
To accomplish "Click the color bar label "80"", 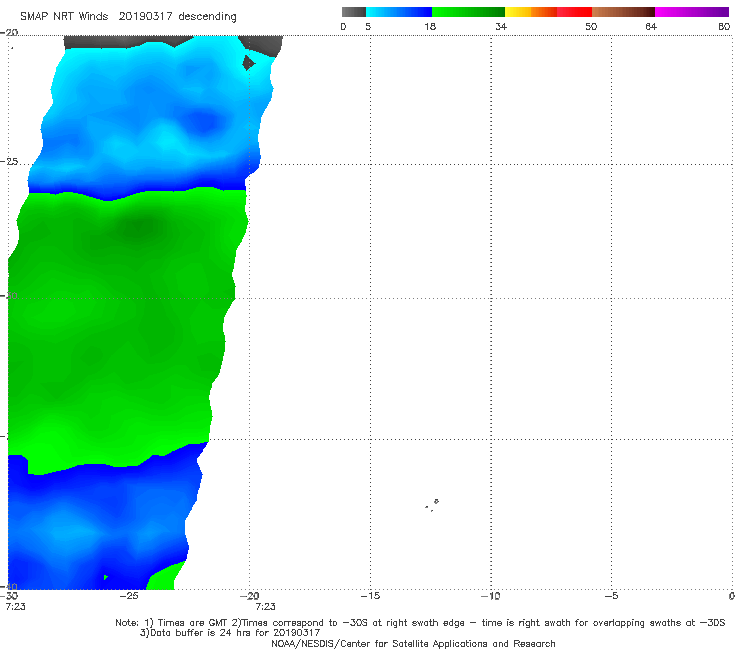I will tap(724, 26).
